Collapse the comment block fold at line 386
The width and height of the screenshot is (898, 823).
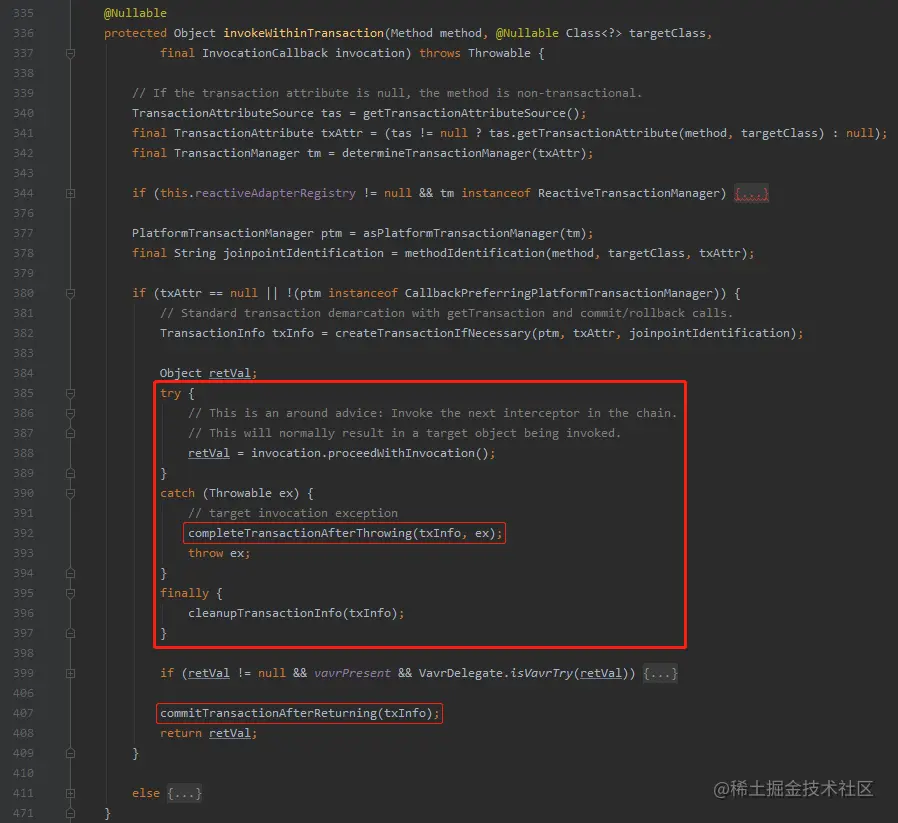pos(70,414)
